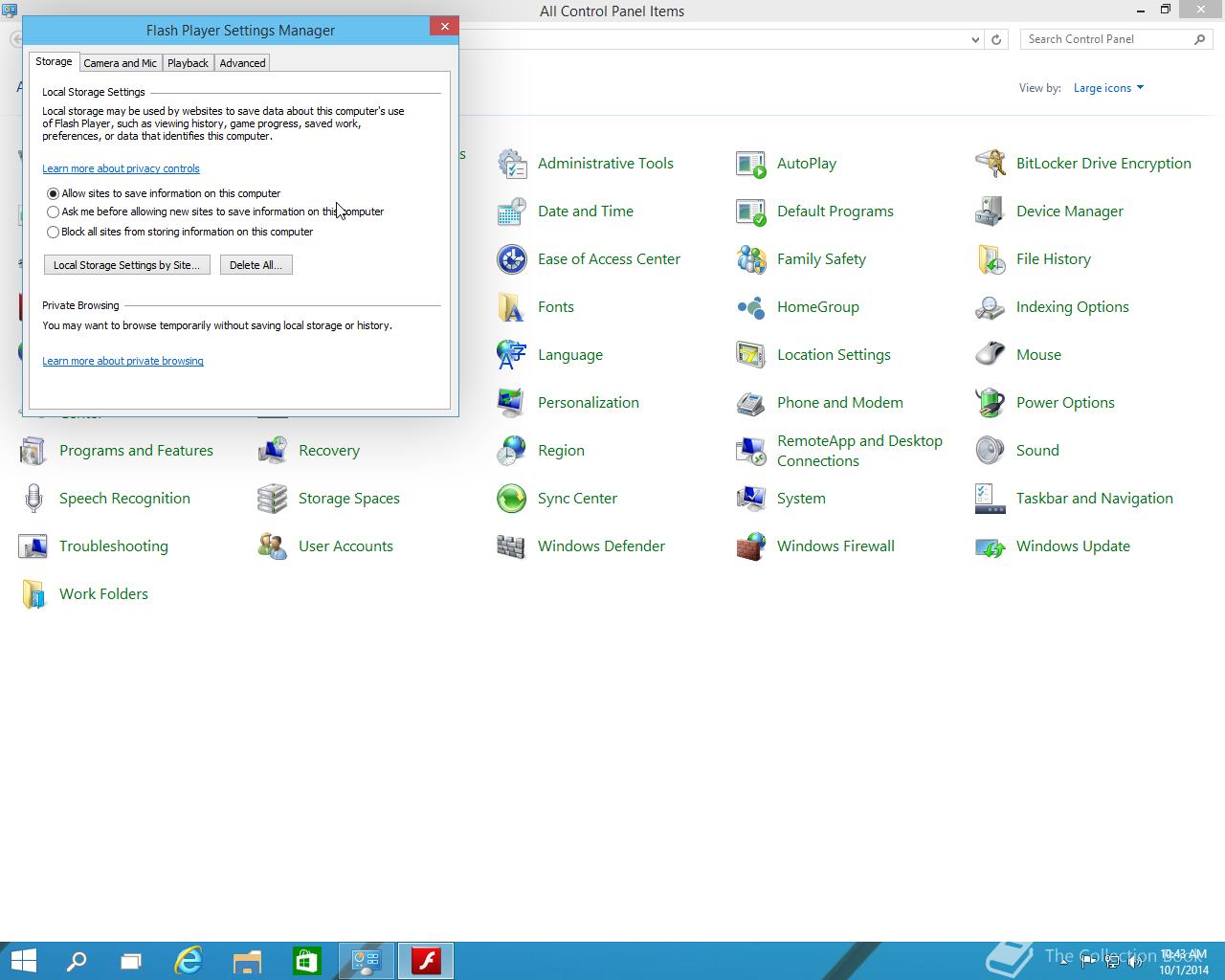Open the HomeGroup icon
The width and height of the screenshot is (1225, 980).
point(751,307)
